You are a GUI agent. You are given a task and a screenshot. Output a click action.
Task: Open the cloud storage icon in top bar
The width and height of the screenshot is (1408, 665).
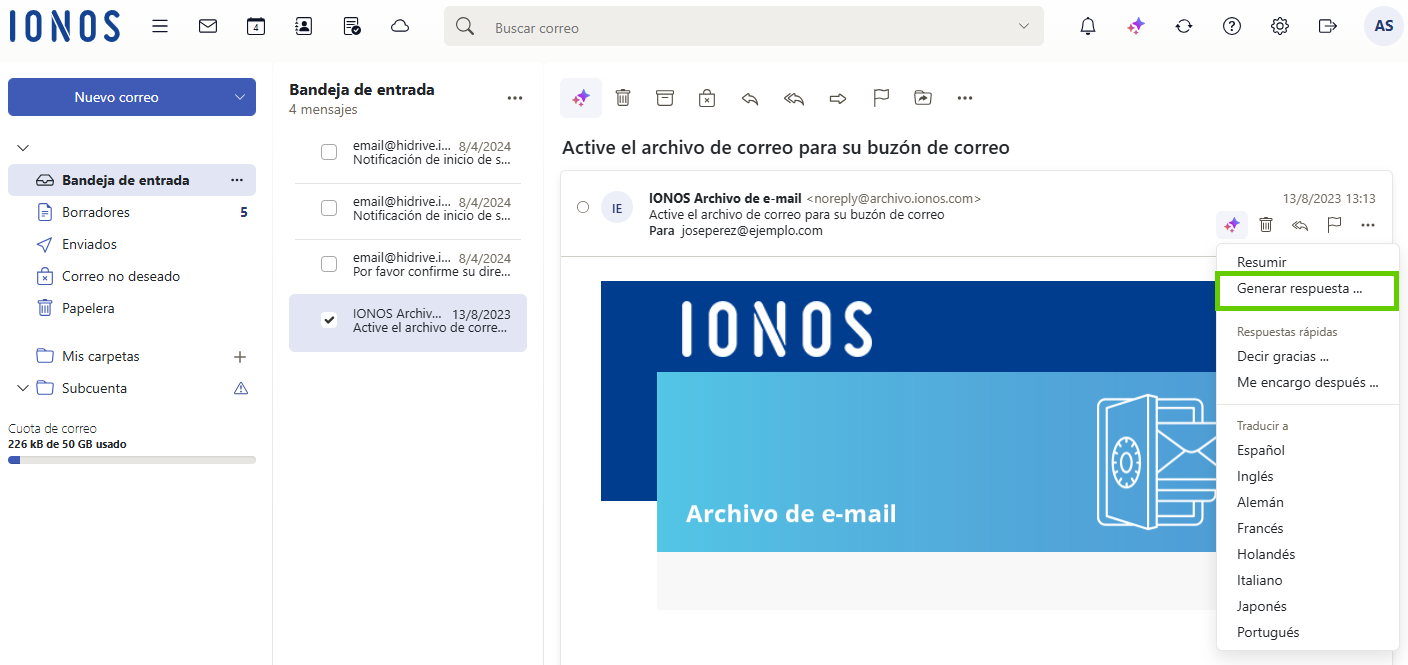point(400,27)
